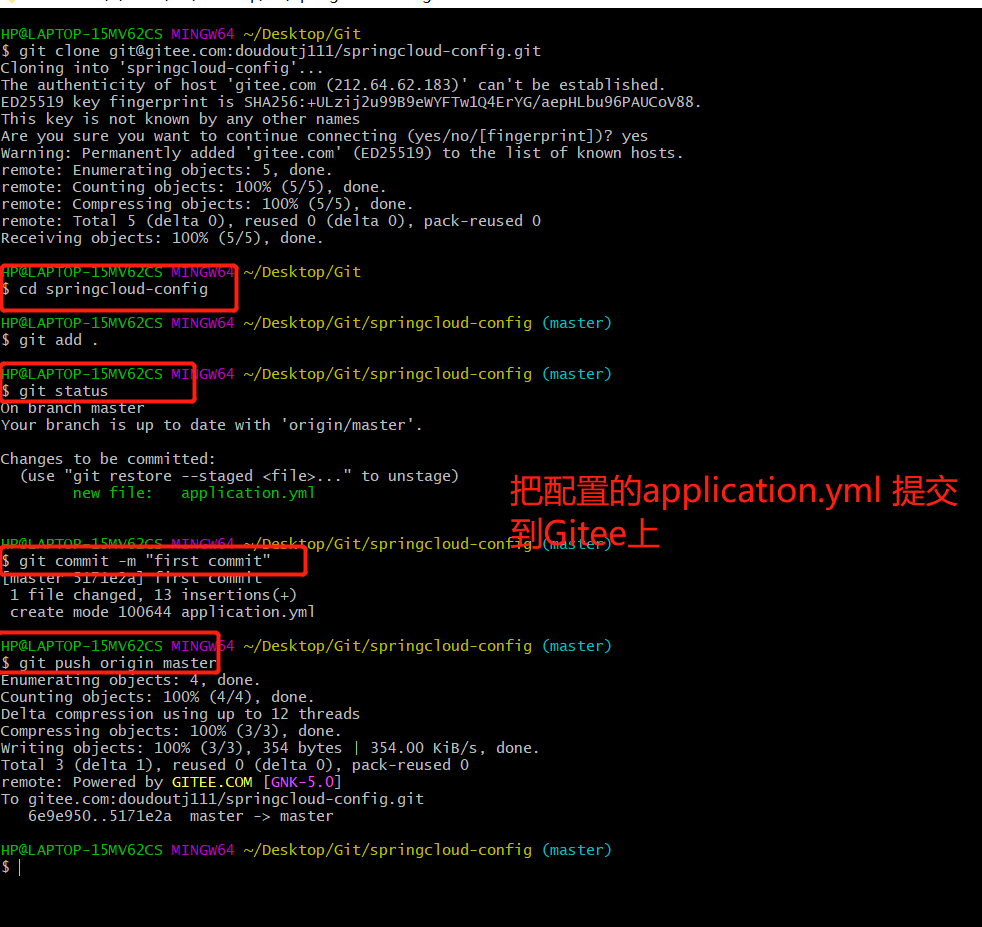This screenshot has width=982, height=927.
Task: Click the (master) branch label on the last prompt
Action: tap(577, 850)
